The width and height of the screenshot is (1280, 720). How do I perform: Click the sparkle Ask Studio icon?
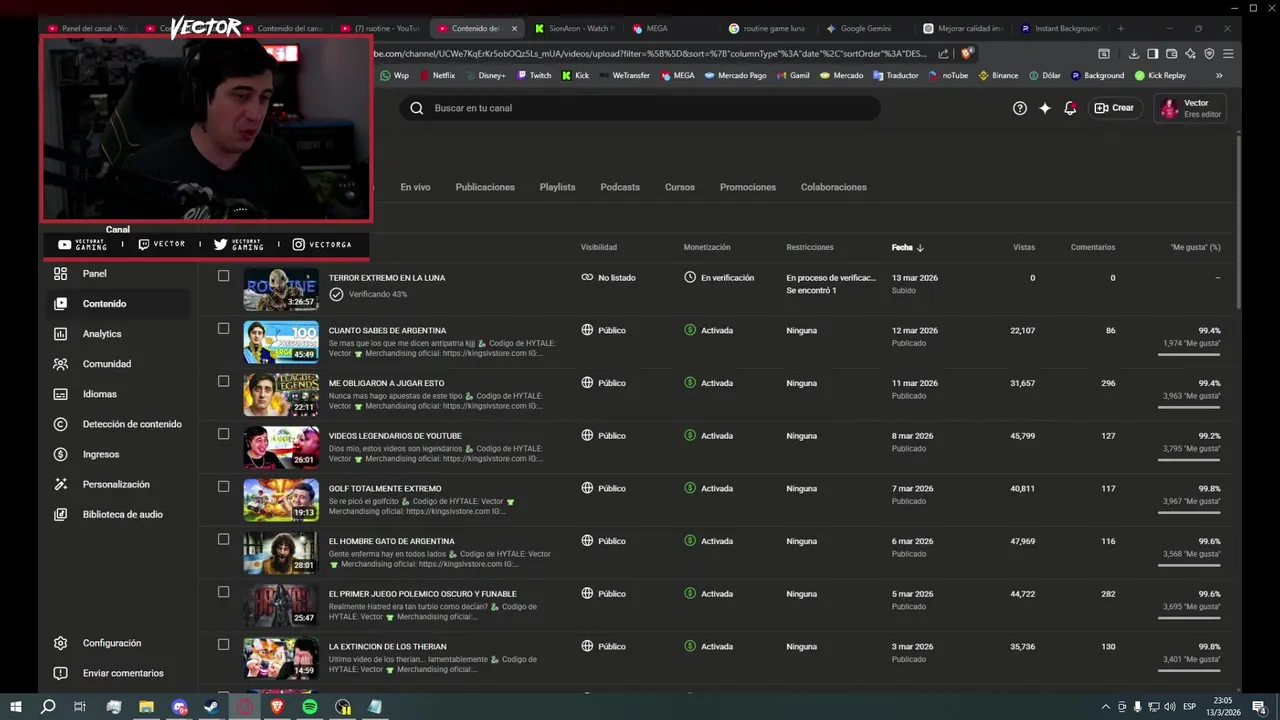(1045, 108)
